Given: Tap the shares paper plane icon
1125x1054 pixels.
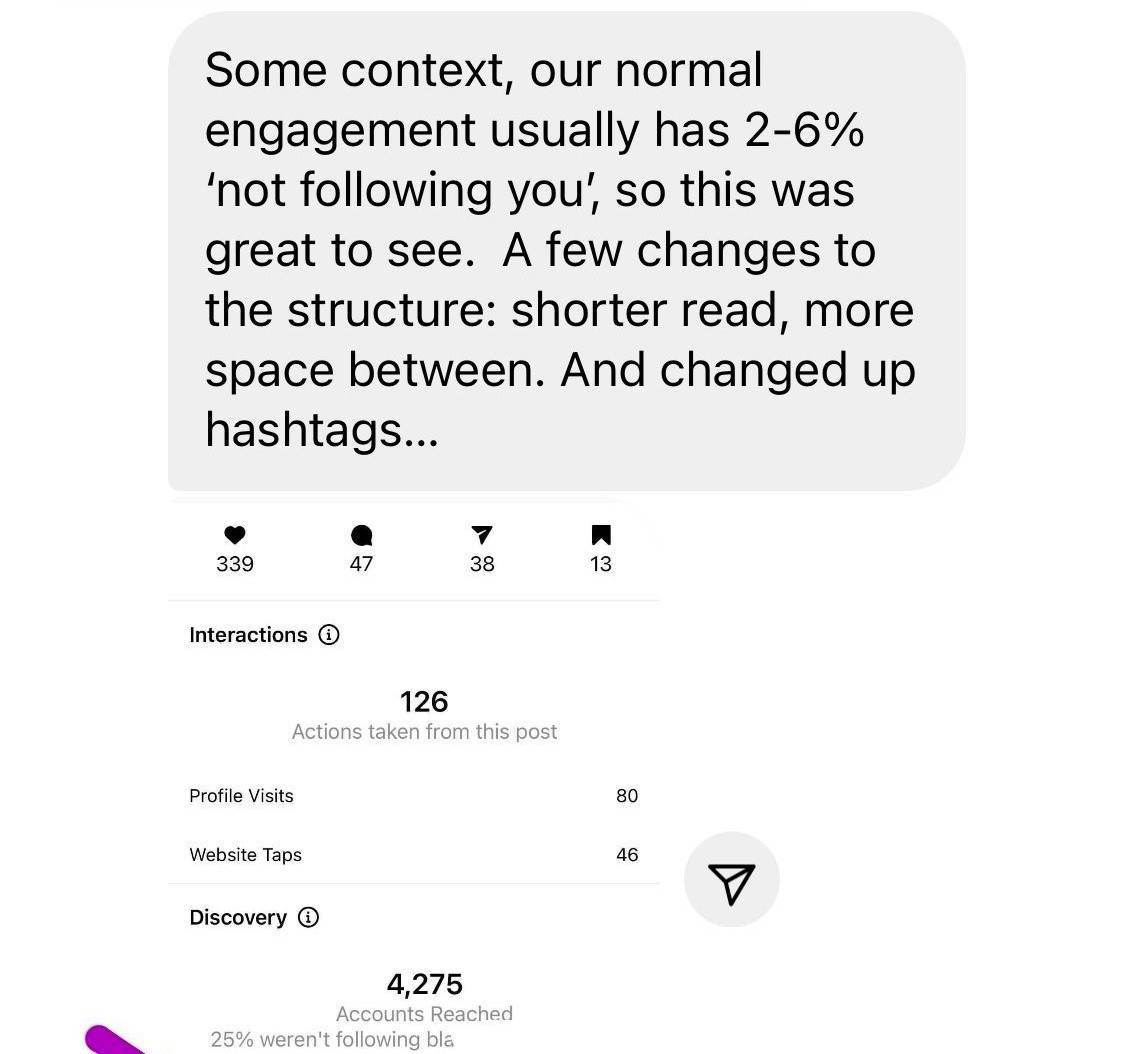Looking at the screenshot, I should [481, 535].
